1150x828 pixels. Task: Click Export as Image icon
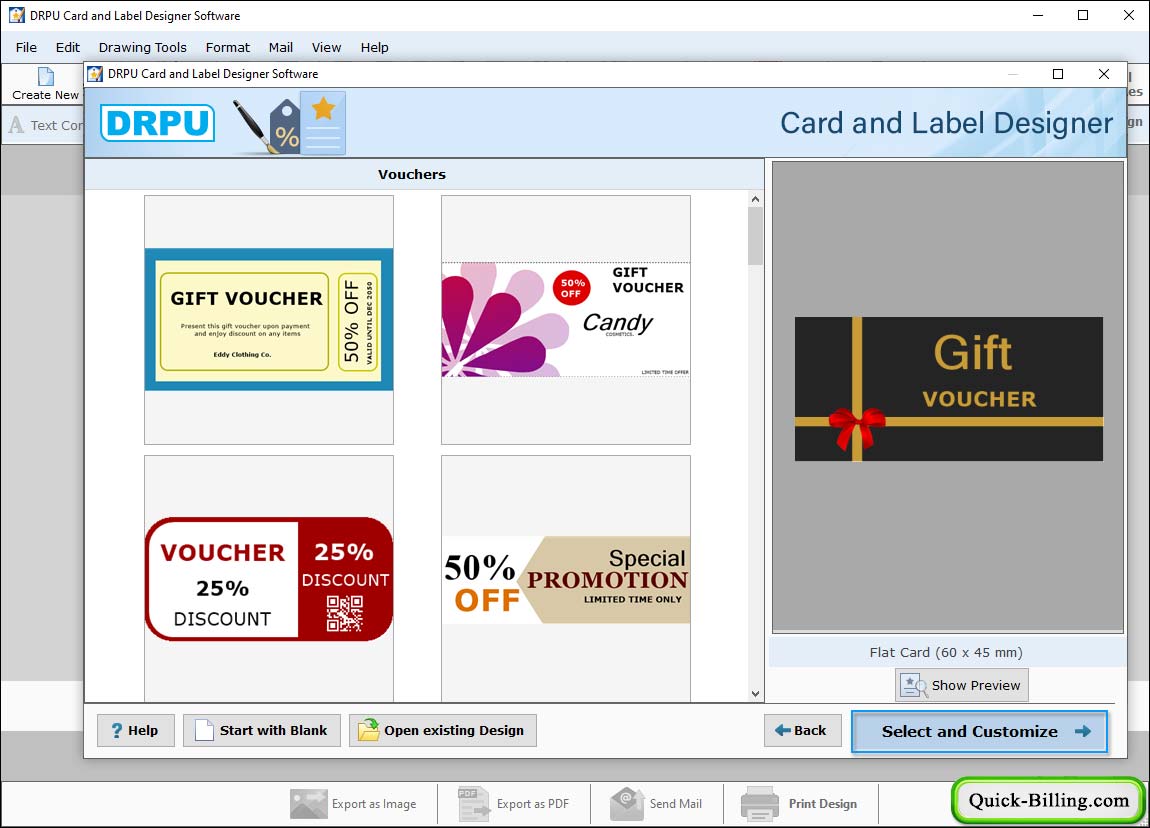tap(309, 804)
